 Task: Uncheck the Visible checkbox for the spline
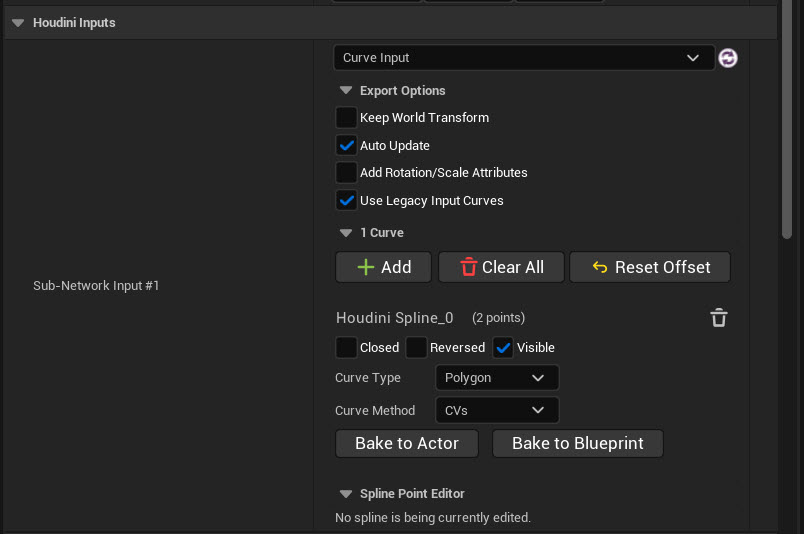(503, 347)
